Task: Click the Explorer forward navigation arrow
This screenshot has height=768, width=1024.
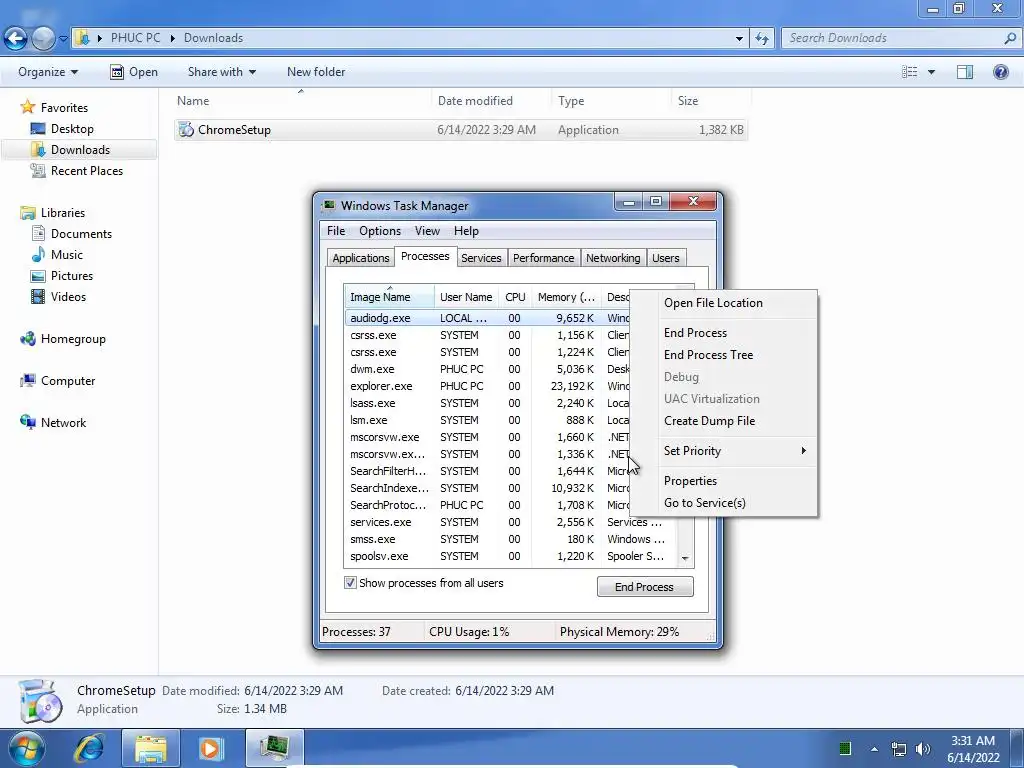Action: (x=43, y=39)
